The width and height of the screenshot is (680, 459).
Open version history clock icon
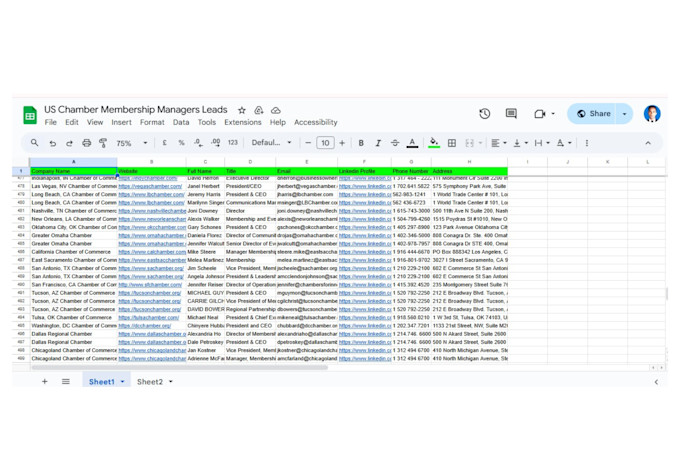[x=484, y=114]
